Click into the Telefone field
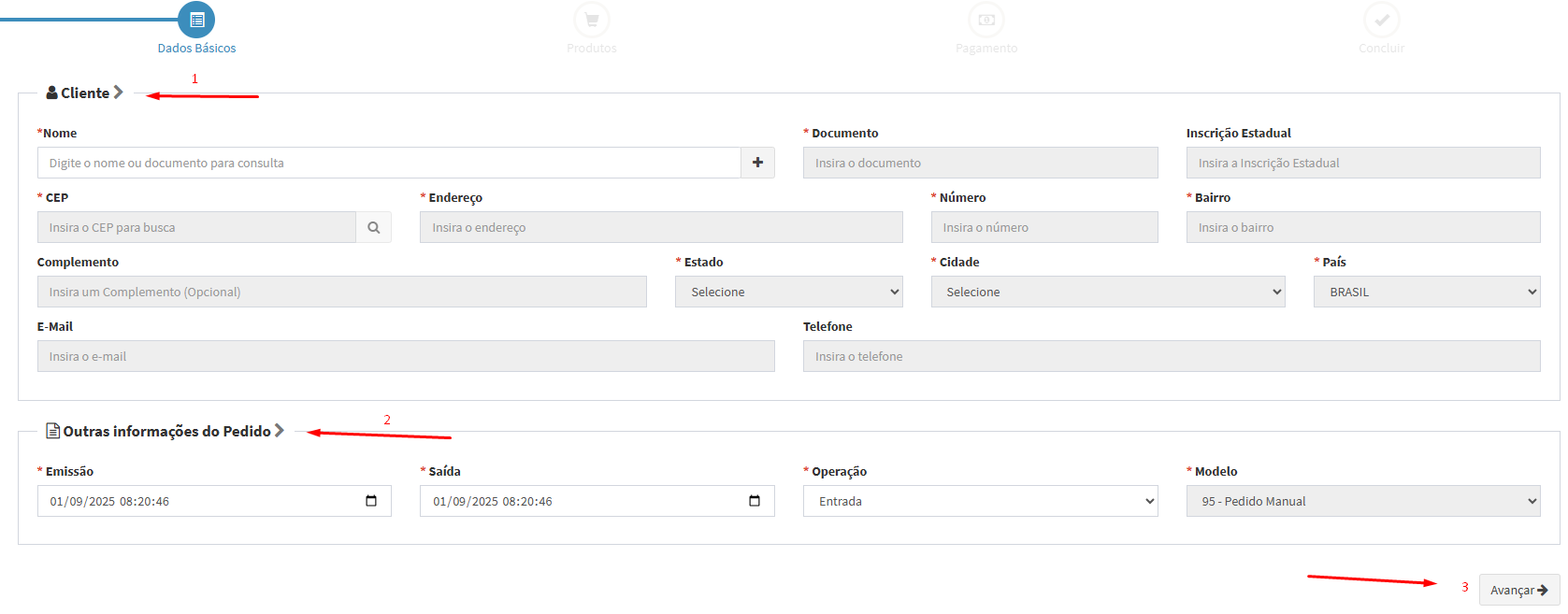 1171,356
